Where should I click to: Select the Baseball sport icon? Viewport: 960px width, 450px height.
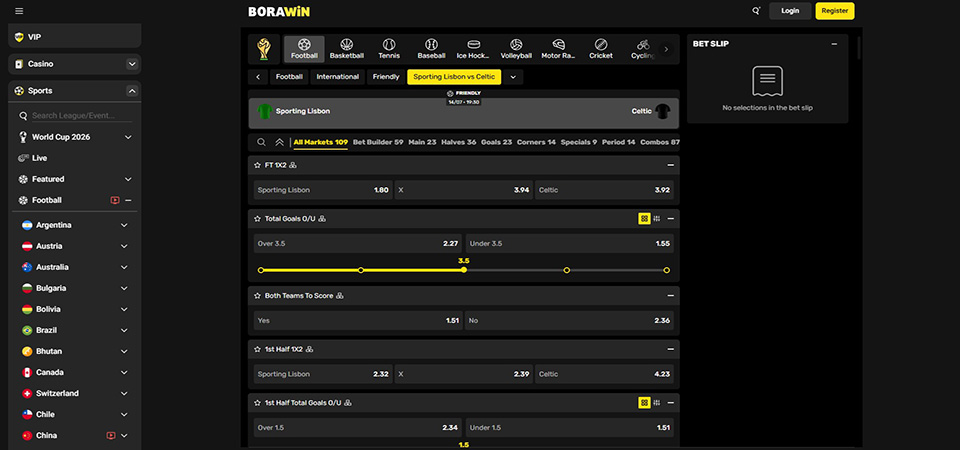pyautogui.click(x=431, y=49)
